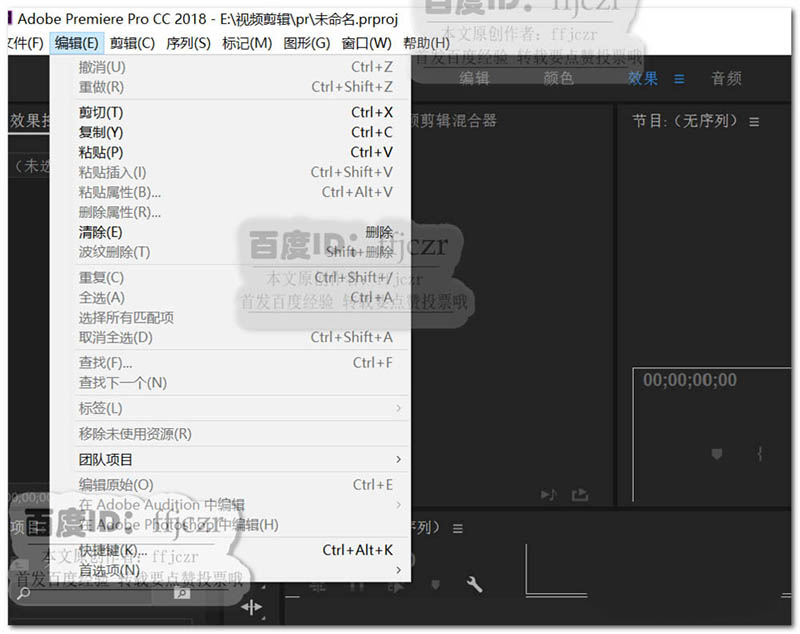Open the 效果 workspace options menu icon
800x634 pixels.
[679, 79]
